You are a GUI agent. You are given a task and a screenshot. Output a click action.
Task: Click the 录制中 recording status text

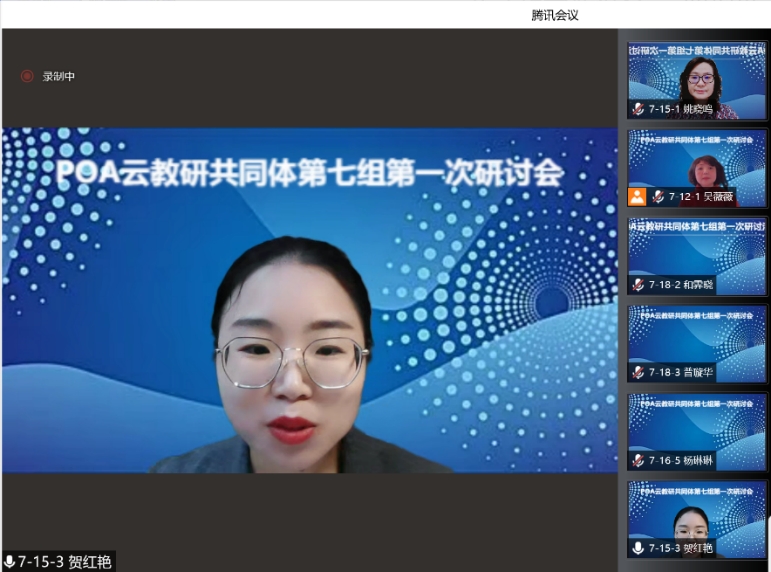click(58, 76)
